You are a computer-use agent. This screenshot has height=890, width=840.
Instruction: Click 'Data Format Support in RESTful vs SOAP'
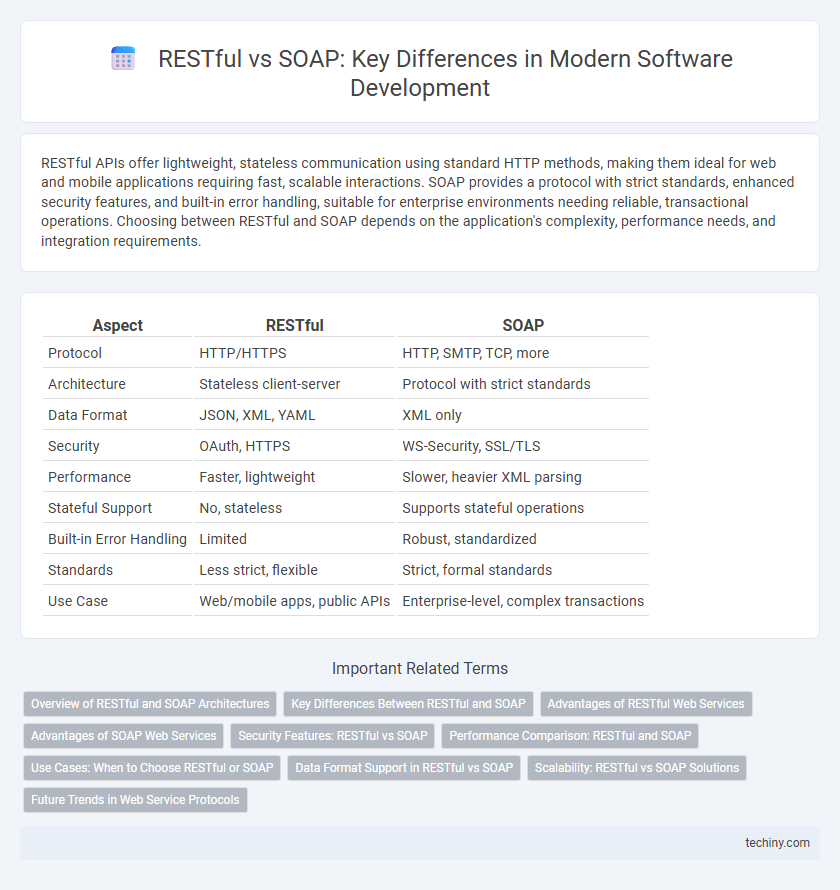(x=404, y=767)
